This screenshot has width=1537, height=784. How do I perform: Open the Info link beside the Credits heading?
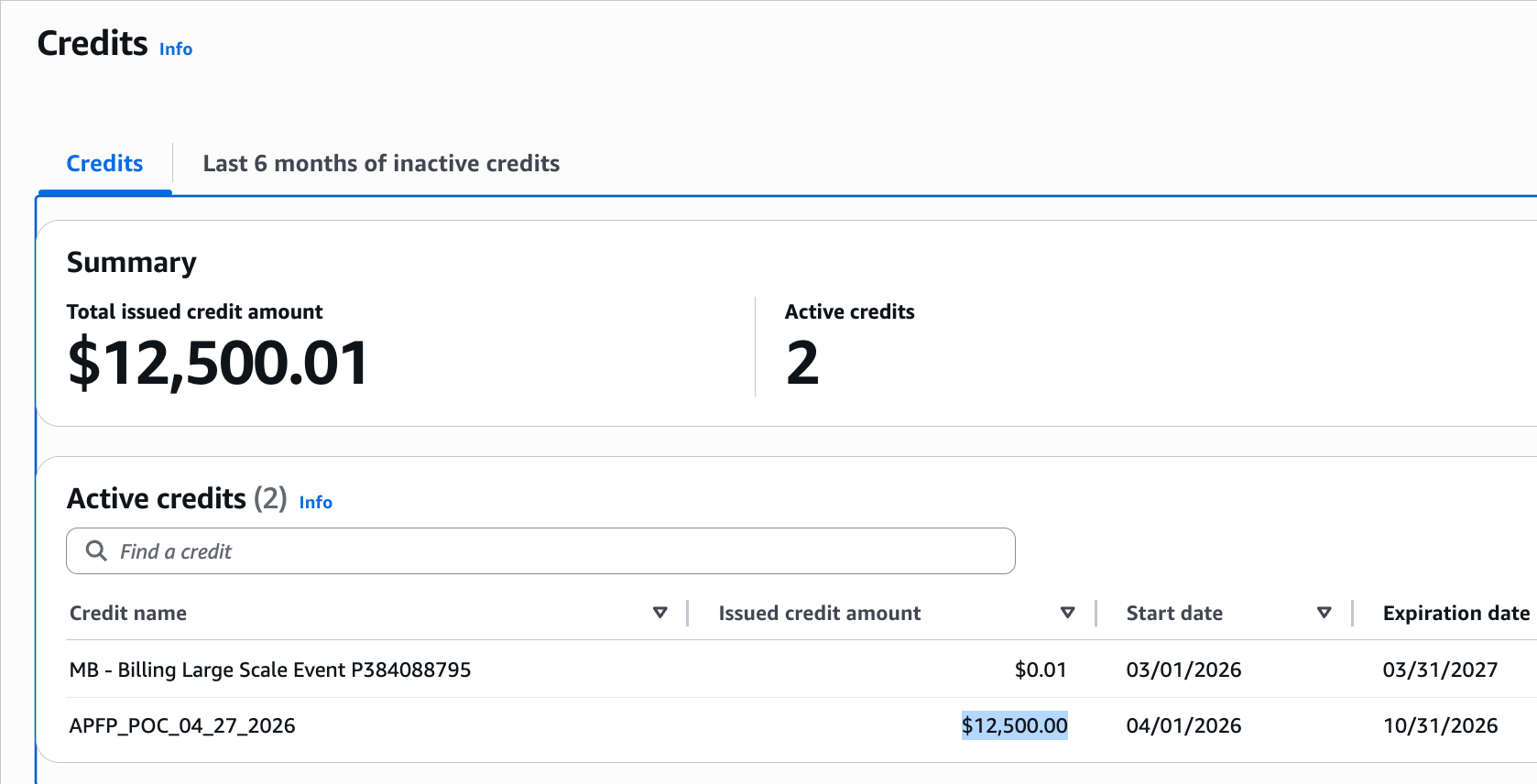[176, 49]
